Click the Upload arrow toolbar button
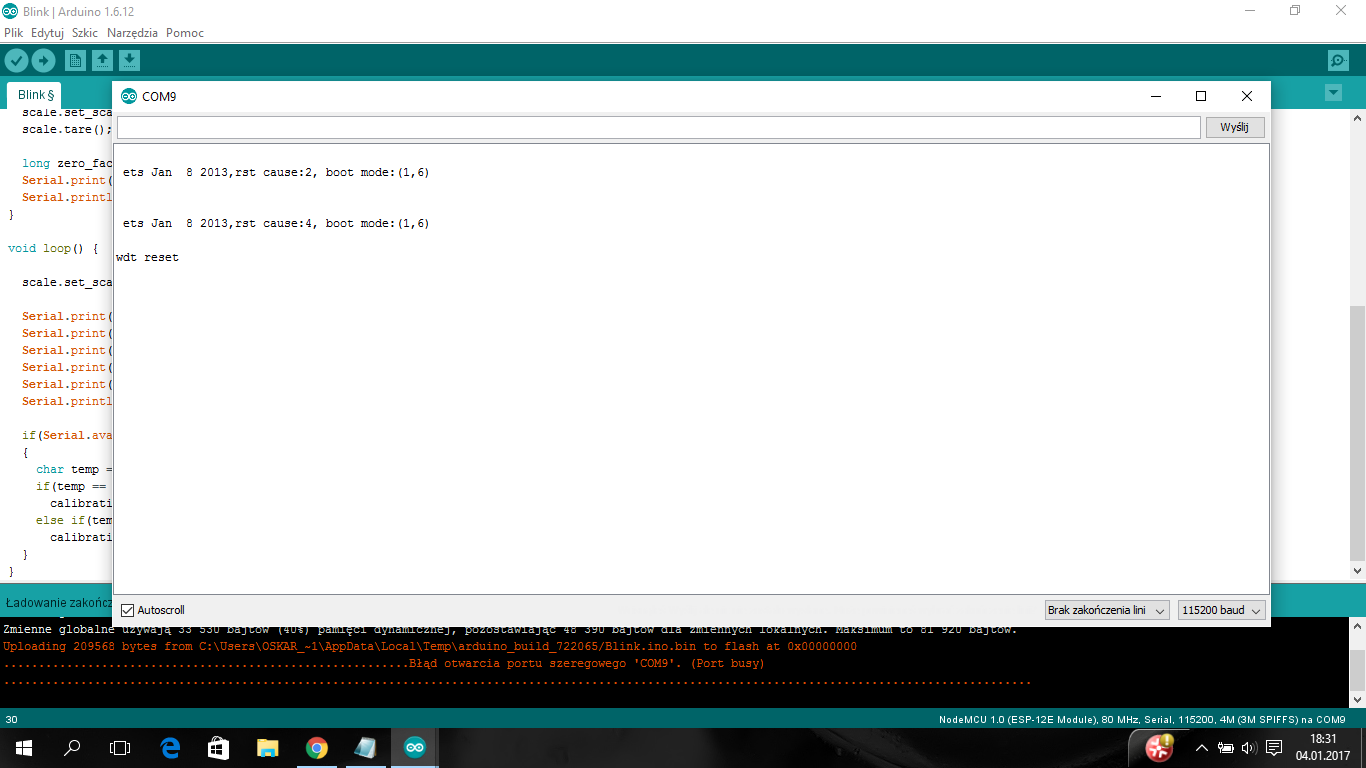 click(x=43, y=61)
